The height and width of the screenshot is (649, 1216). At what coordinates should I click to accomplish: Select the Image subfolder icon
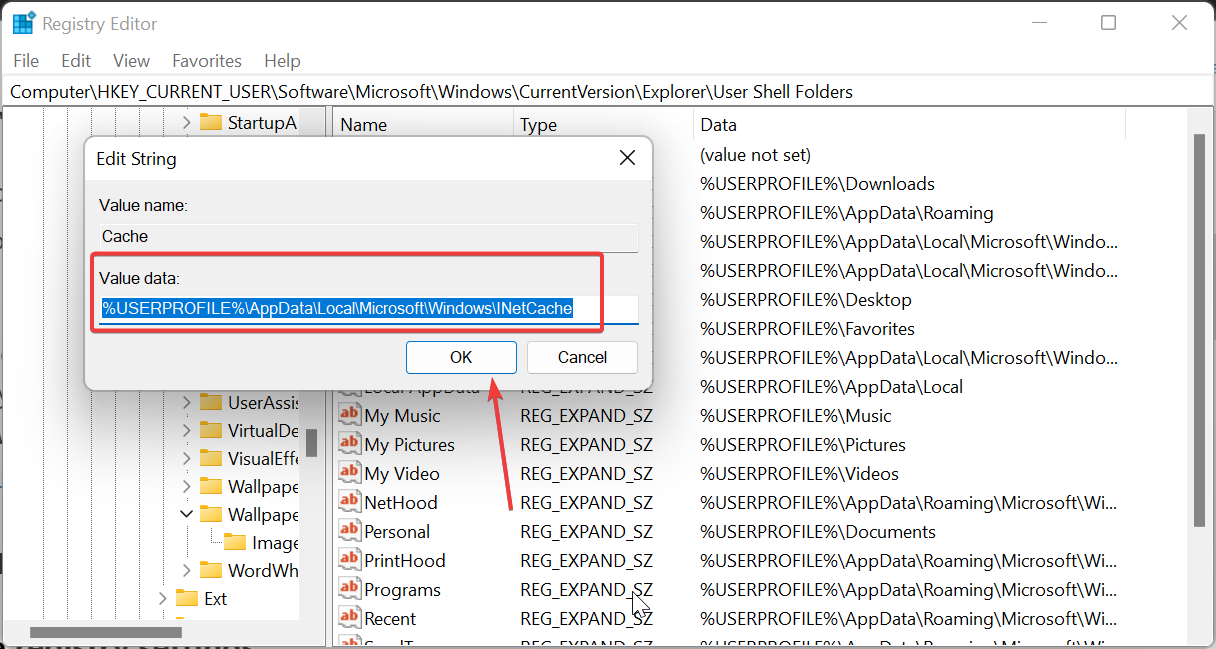pos(234,542)
